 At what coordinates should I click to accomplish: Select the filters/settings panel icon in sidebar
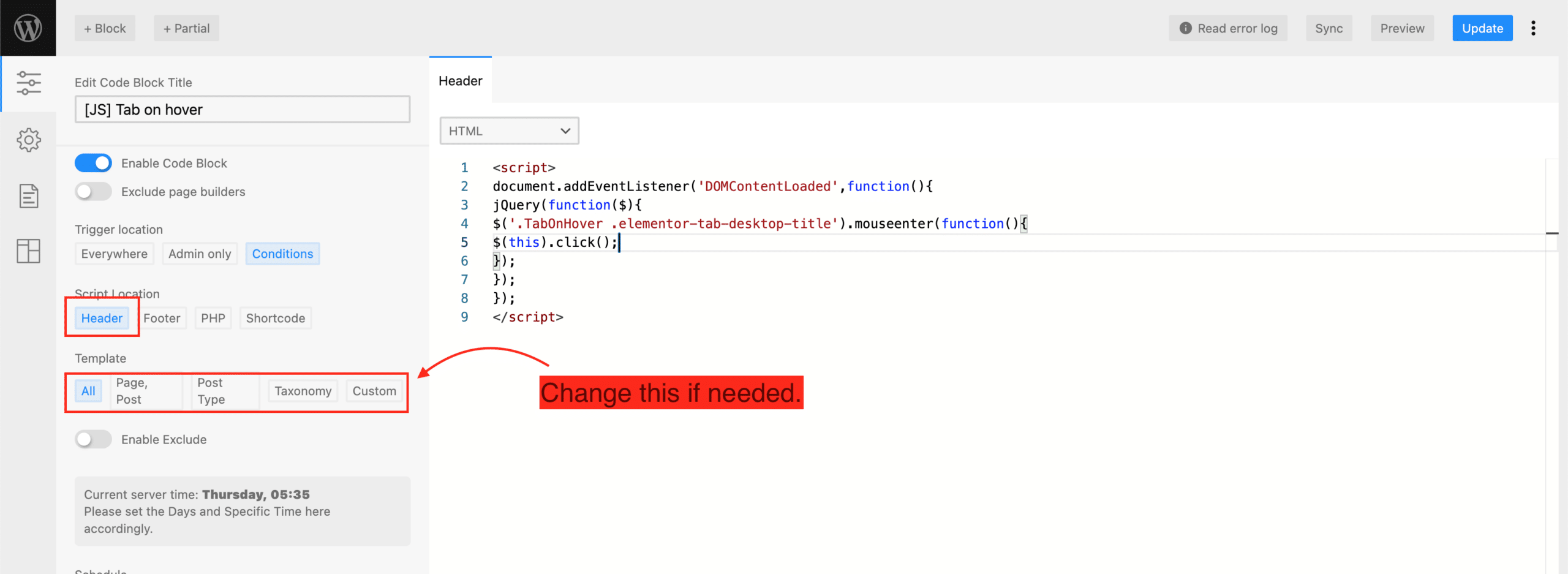28,83
